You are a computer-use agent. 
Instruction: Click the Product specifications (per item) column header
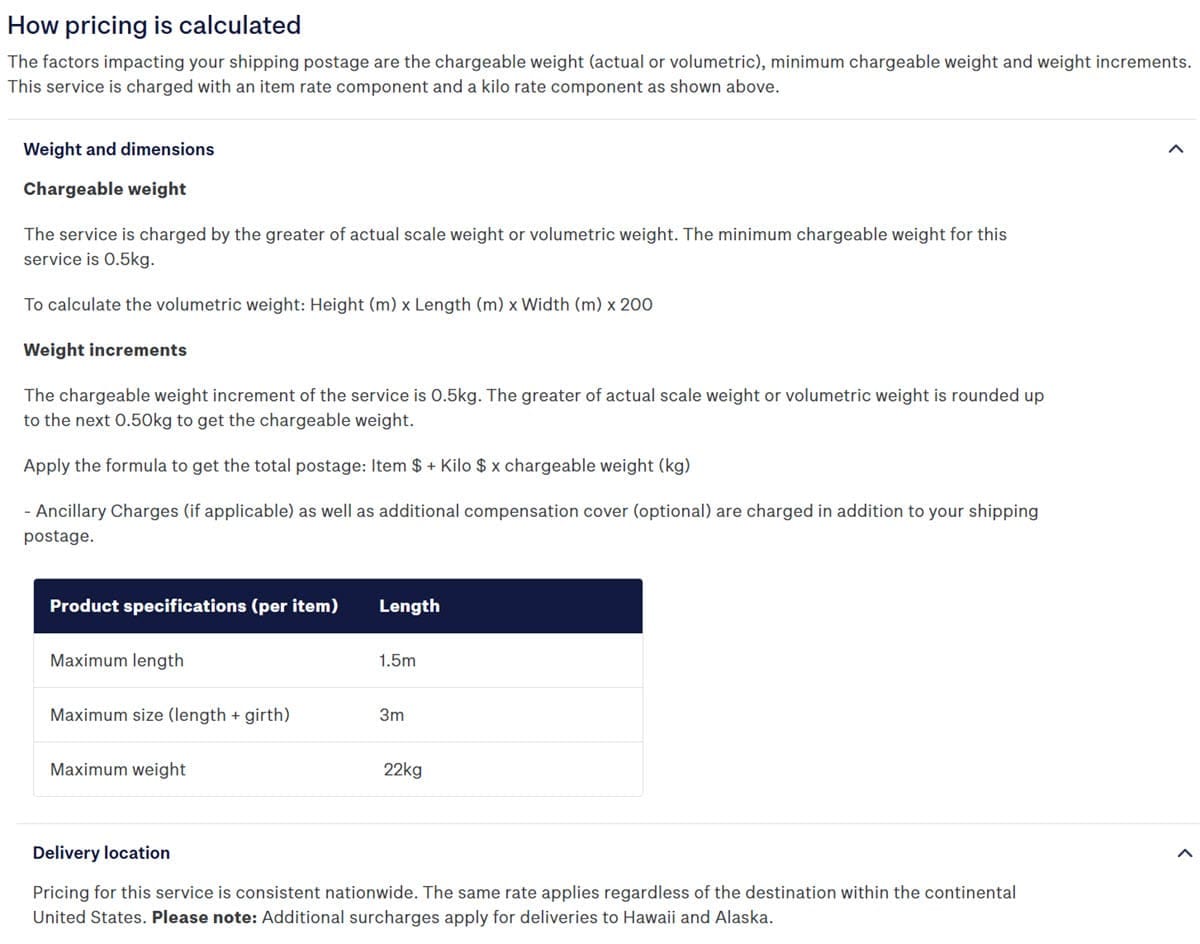pyautogui.click(x=194, y=606)
